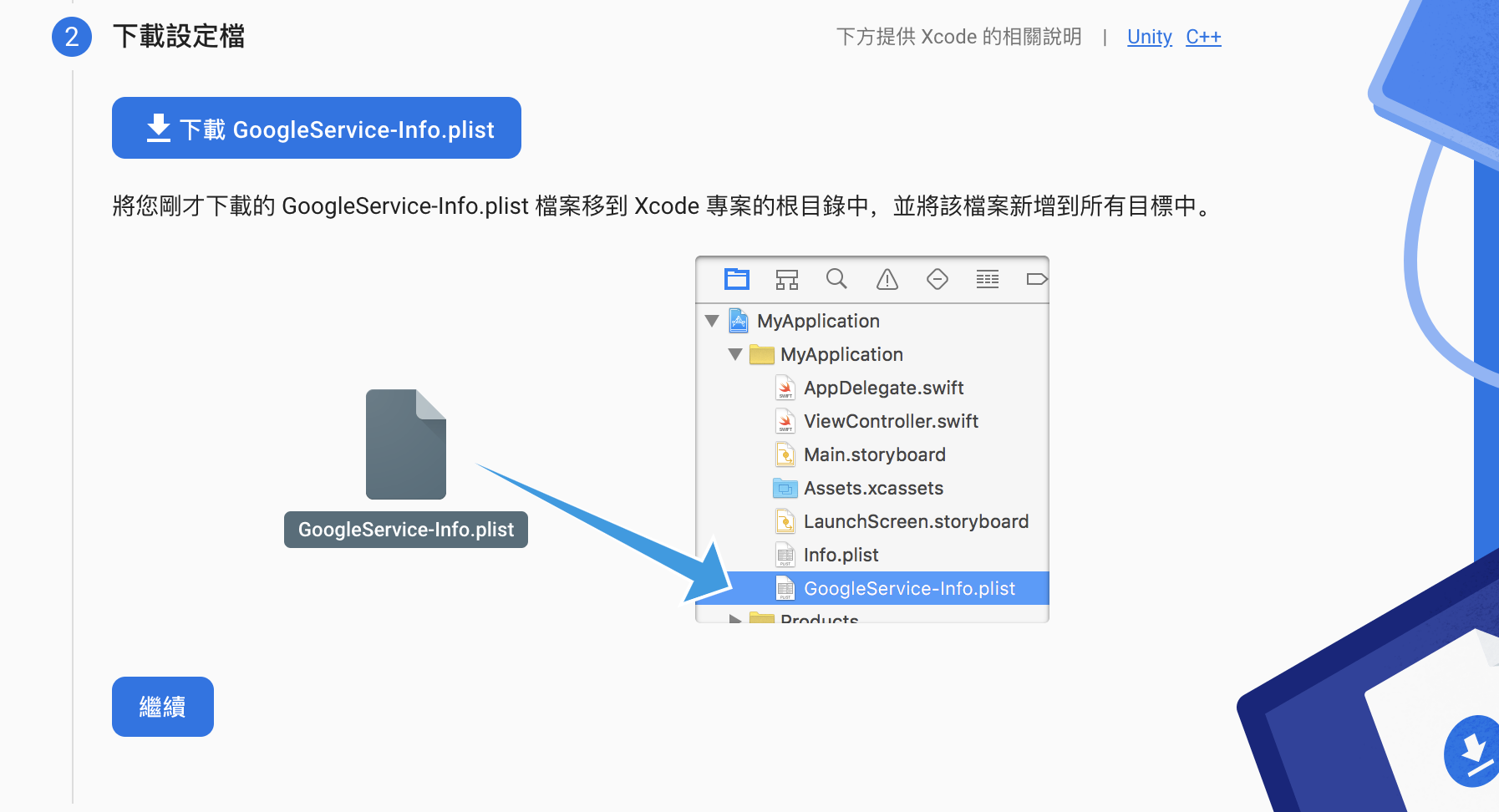Click the Assets.xcassets blue folder icon

(x=785, y=488)
